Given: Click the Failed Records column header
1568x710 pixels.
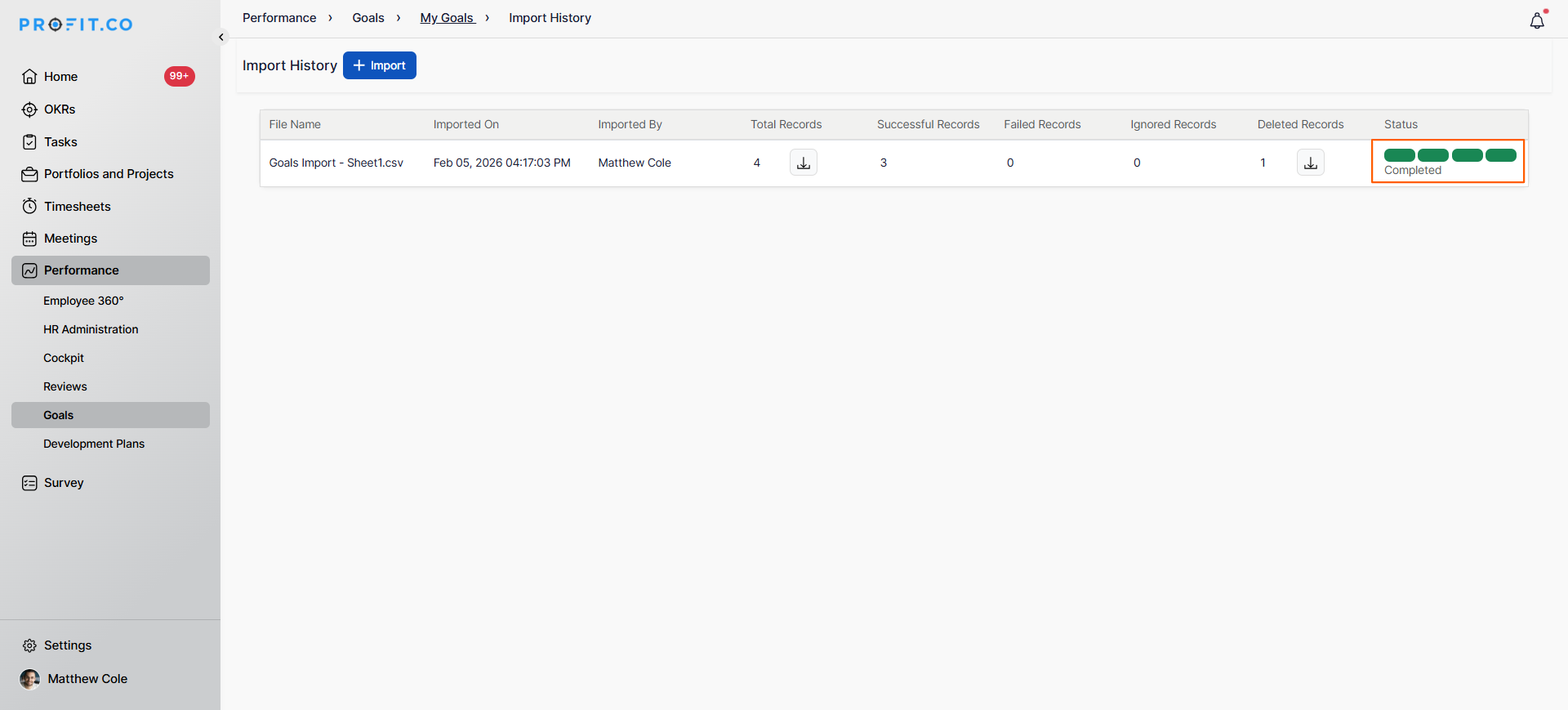Looking at the screenshot, I should (x=1042, y=124).
